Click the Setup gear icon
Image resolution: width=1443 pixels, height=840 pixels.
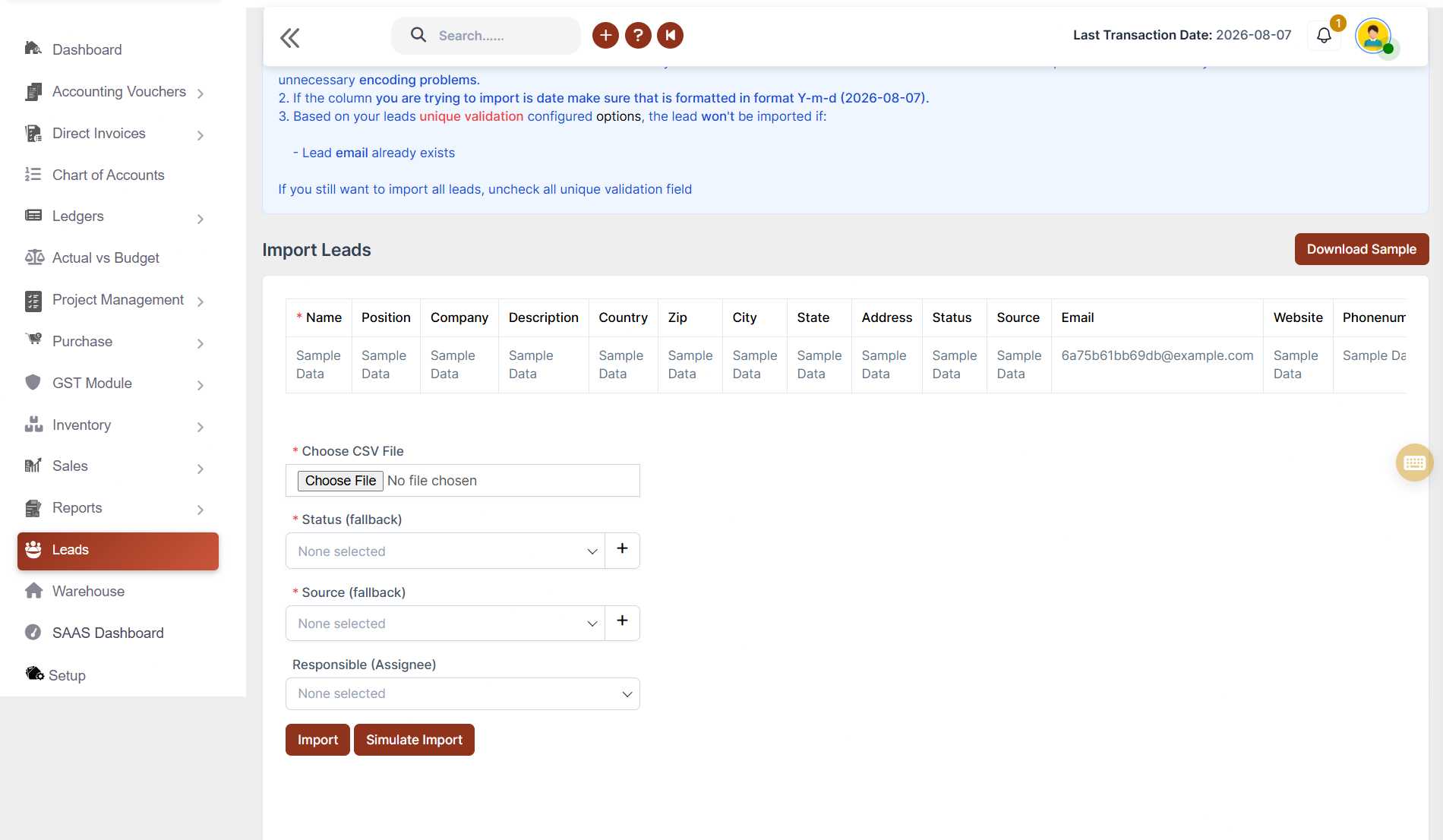[x=35, y=674]
